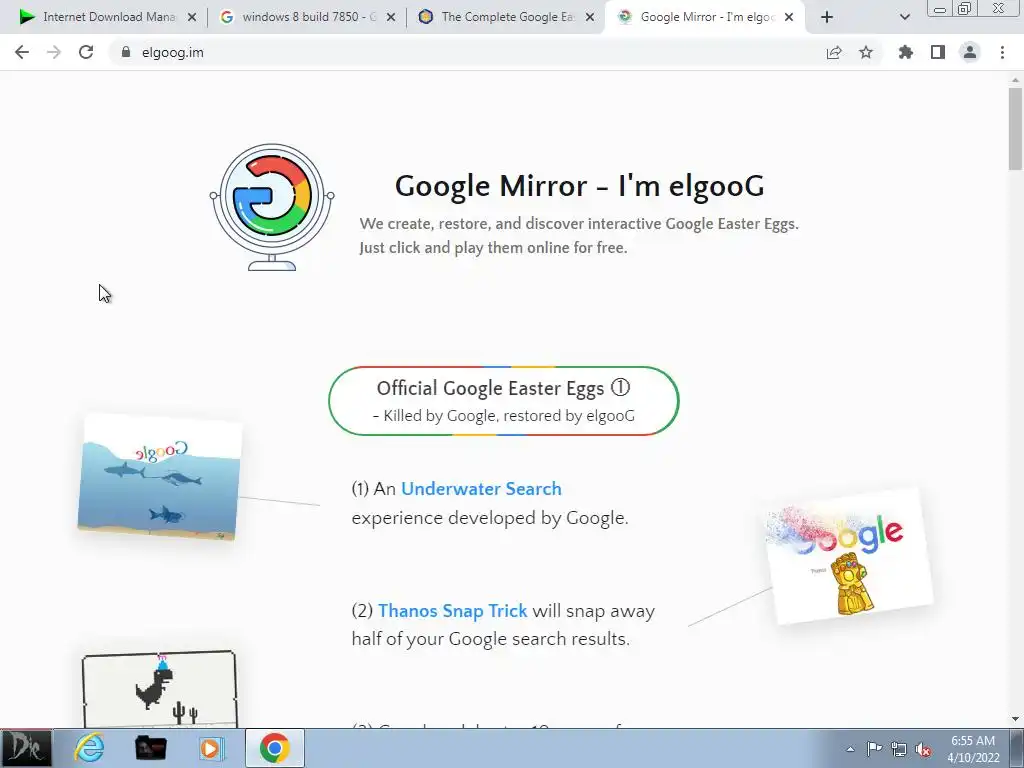Show hidden system tray icons

(850, 749)
